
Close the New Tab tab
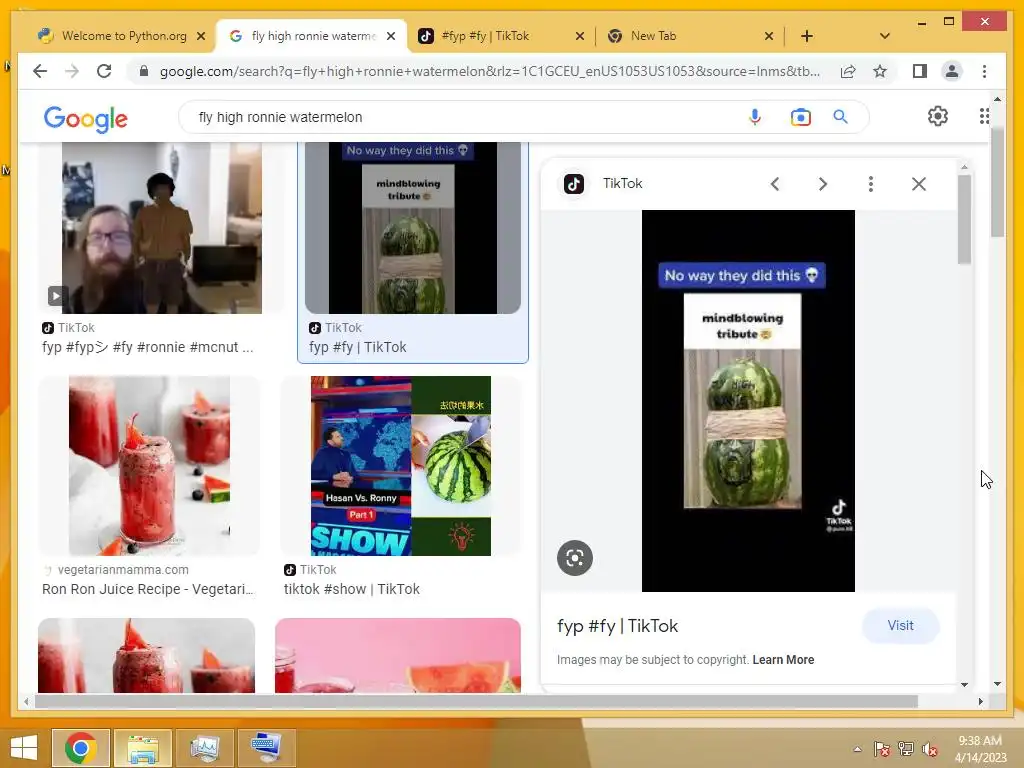[769, 36]
